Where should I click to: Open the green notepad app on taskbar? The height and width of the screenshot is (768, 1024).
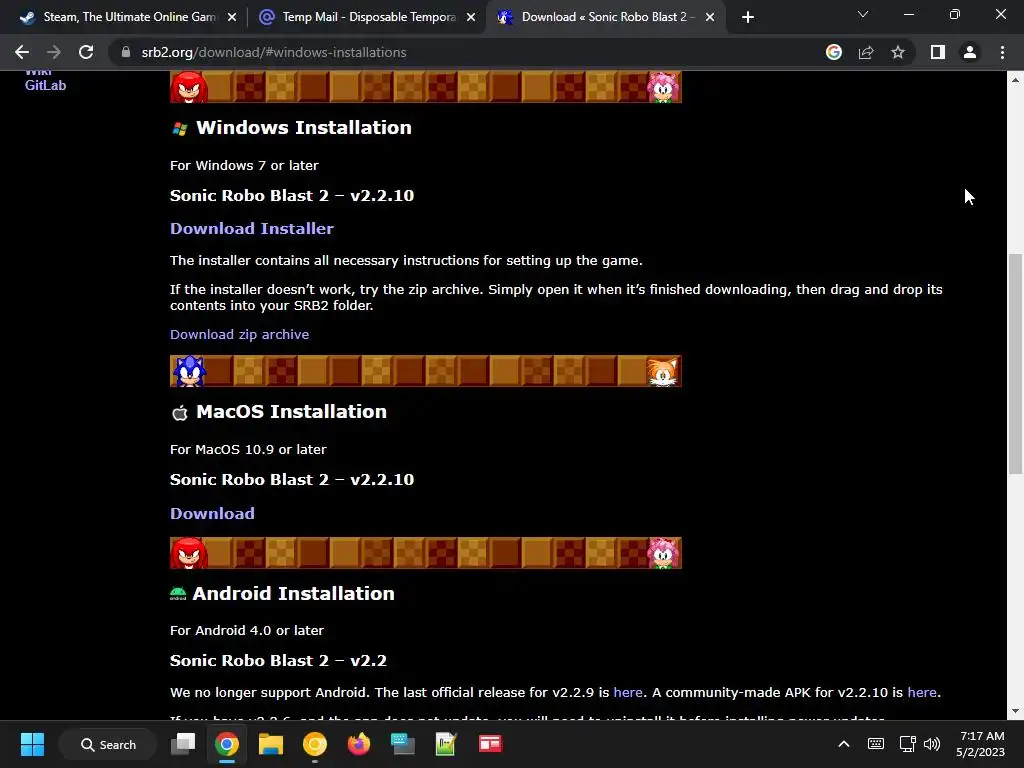446,744
